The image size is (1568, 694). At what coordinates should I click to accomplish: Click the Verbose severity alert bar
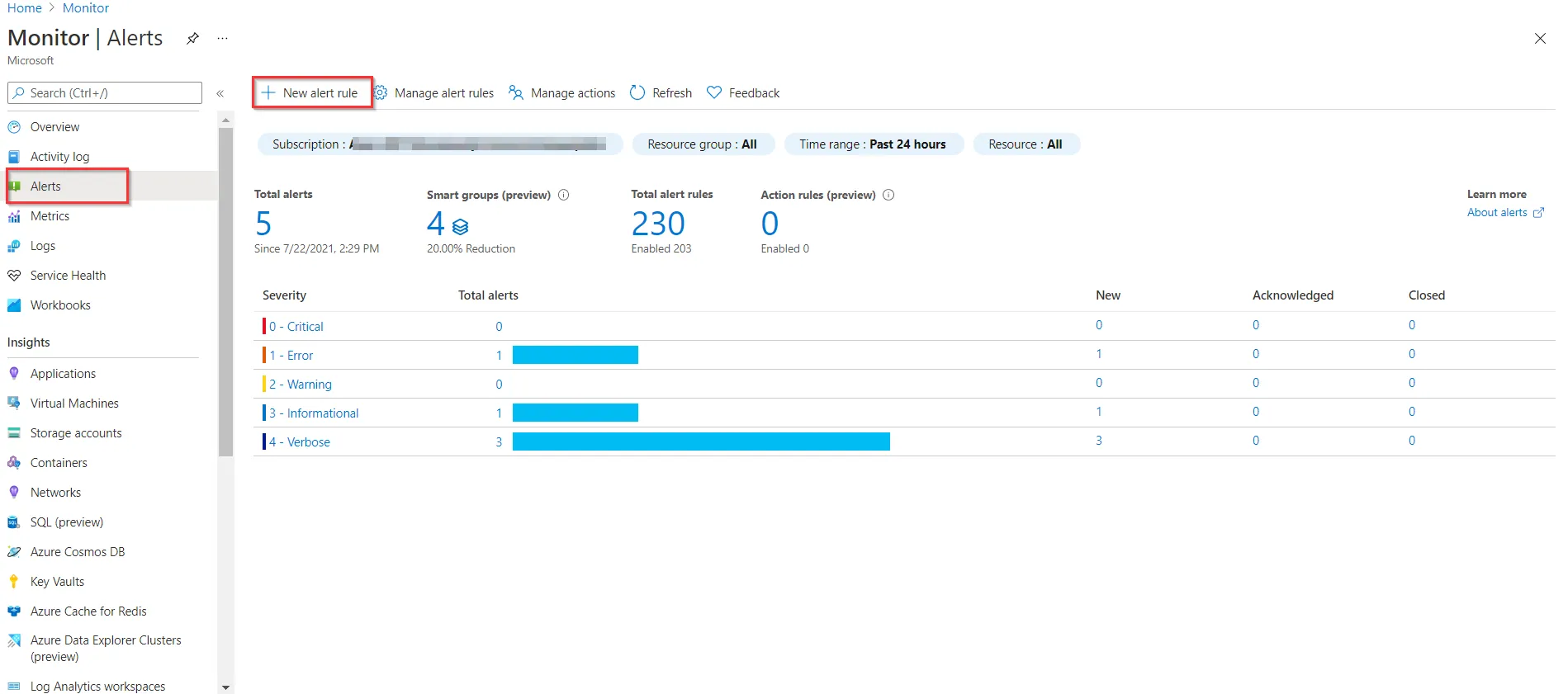[701, 441]
